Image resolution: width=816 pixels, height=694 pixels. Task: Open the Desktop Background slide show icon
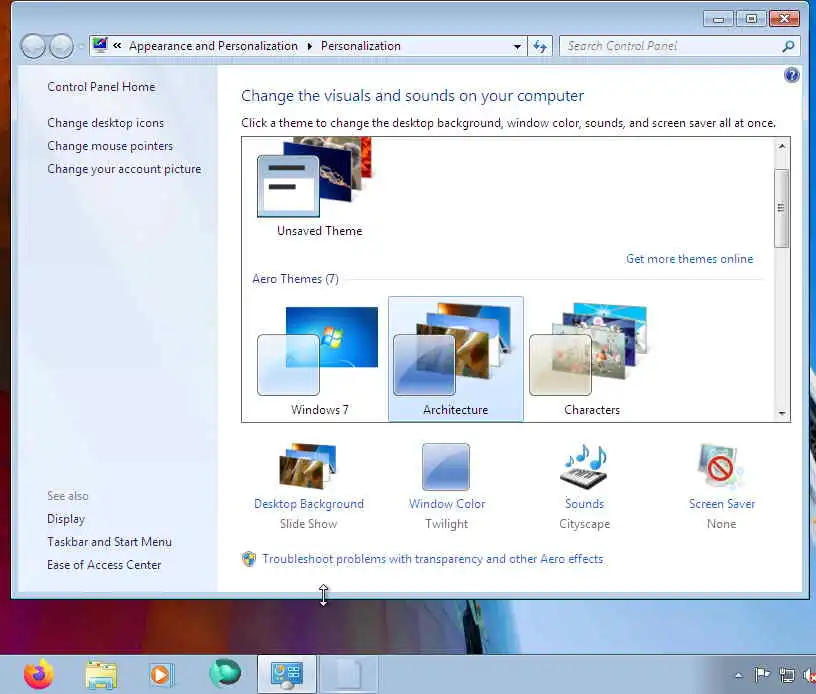pyautogui.click(x=308, y=466)
